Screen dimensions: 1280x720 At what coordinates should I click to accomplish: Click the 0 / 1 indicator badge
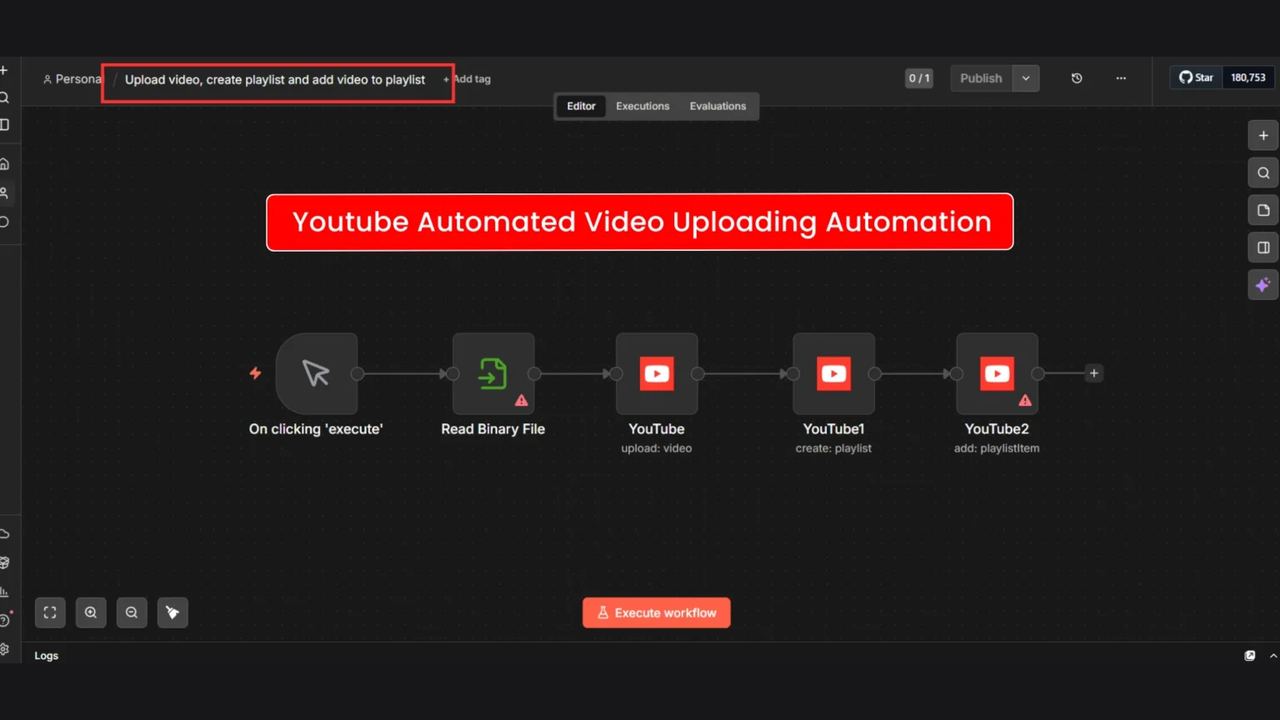[x=919, y=78]
